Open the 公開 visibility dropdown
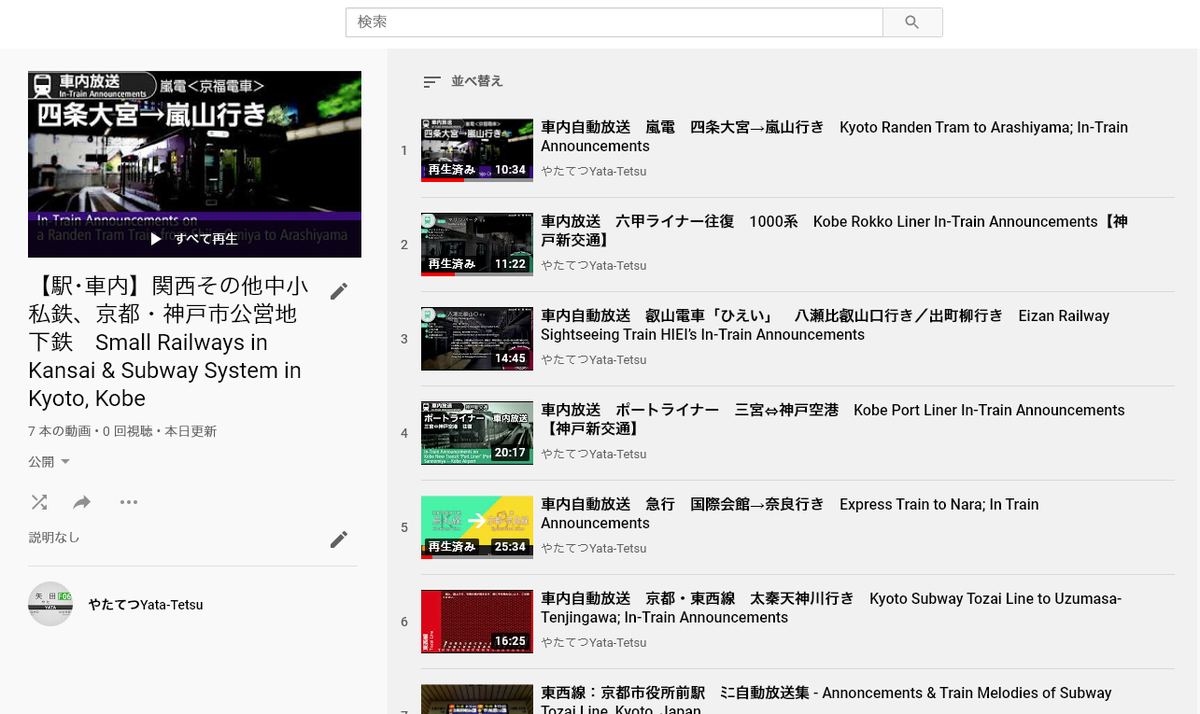Screen dimensions: 1200x714 coord(49,462)
